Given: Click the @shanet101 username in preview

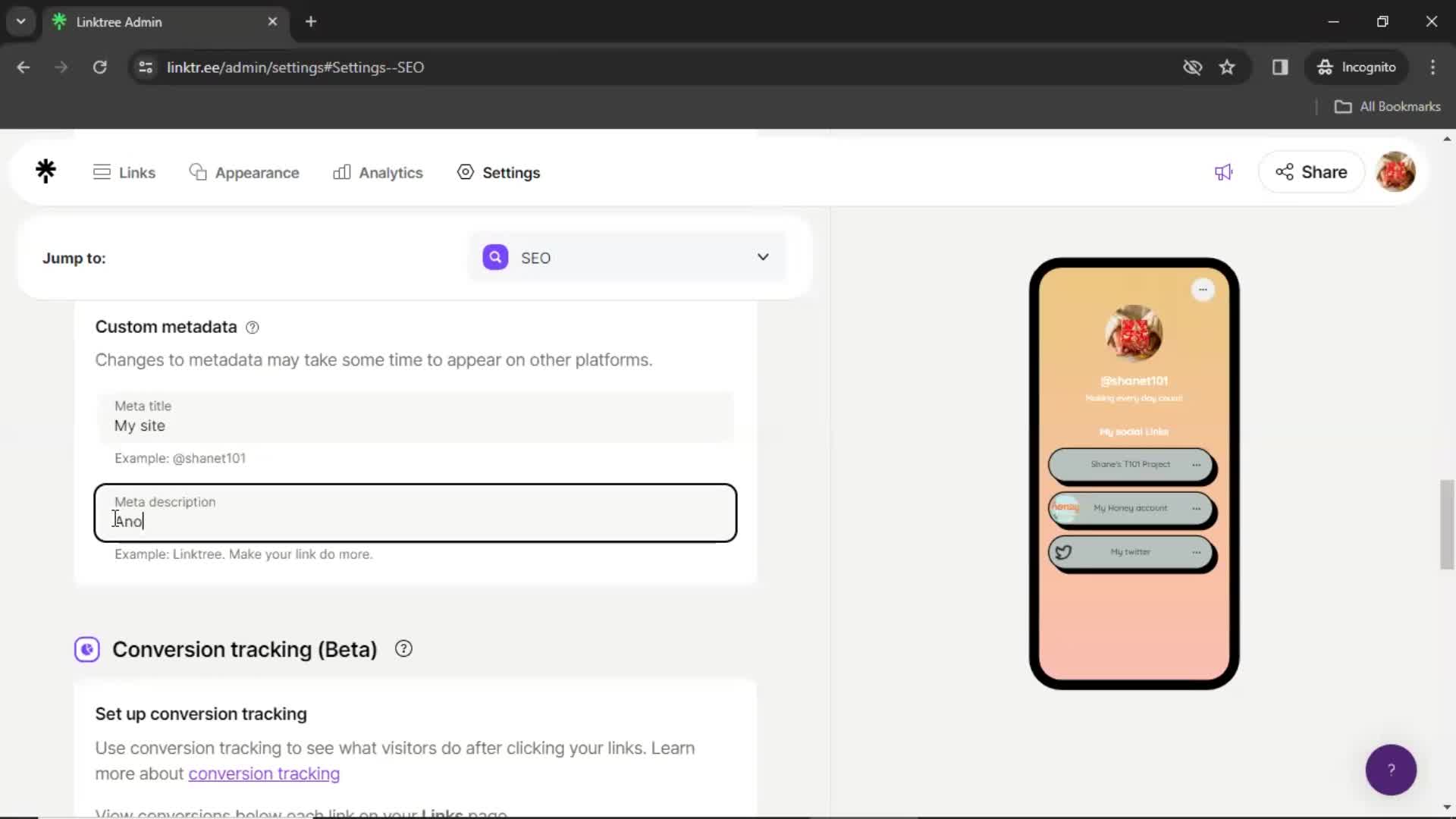Looking at the screenshot, I should (x=1134, y=381).
